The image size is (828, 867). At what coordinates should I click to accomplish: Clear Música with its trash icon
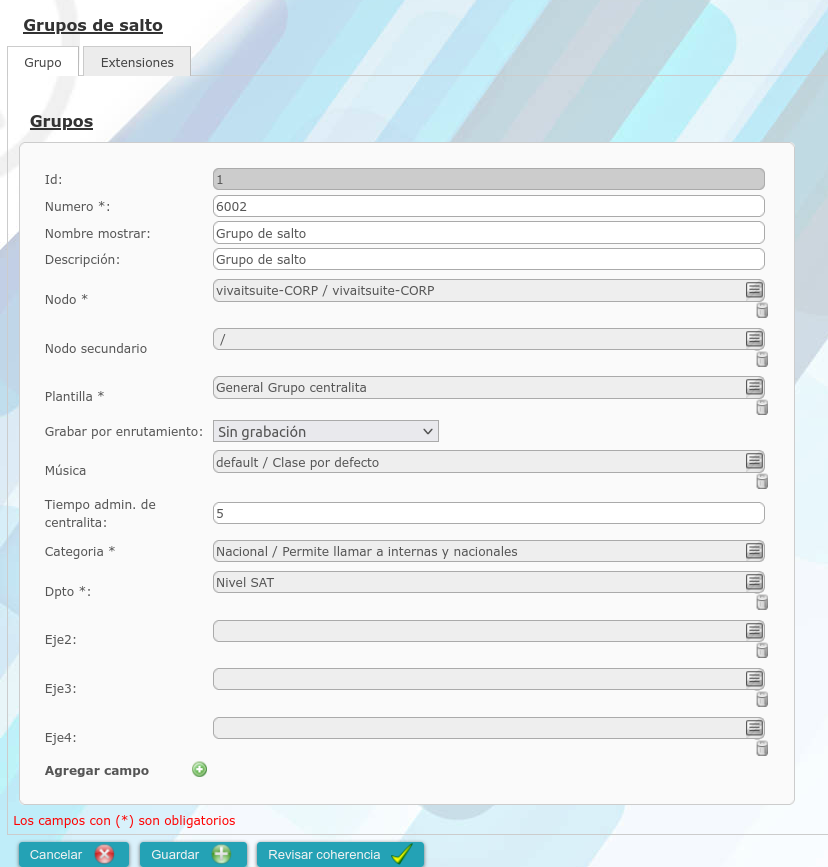[x=762, y=481]
